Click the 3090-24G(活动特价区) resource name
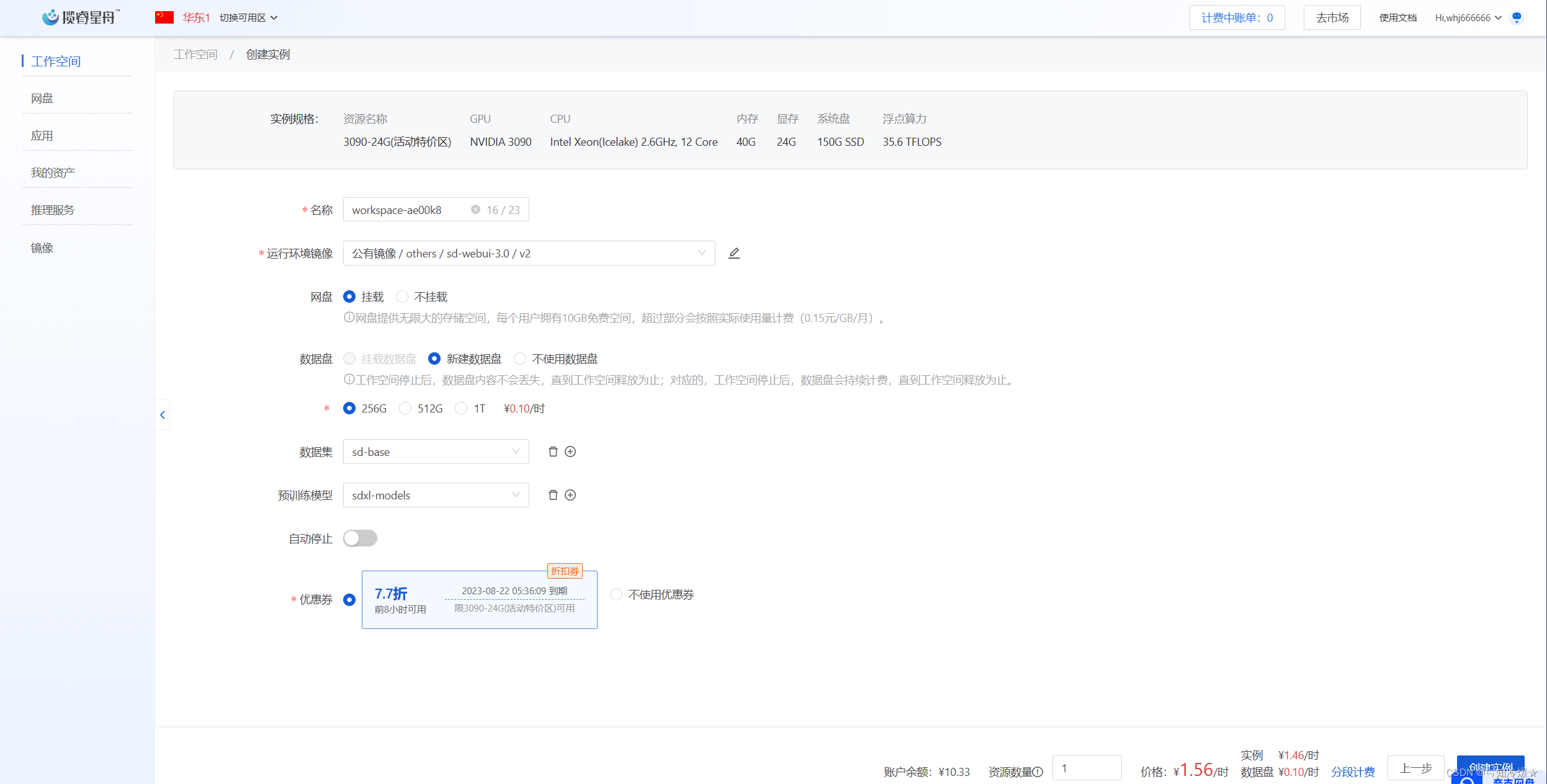This screenshot has width=1547, height=784. pos(397,141)
